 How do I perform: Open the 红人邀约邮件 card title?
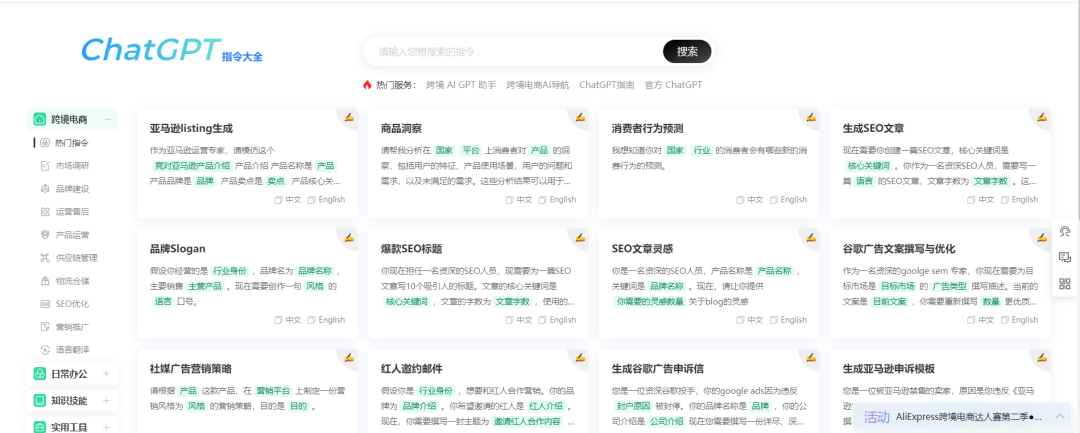click(411, 368)
